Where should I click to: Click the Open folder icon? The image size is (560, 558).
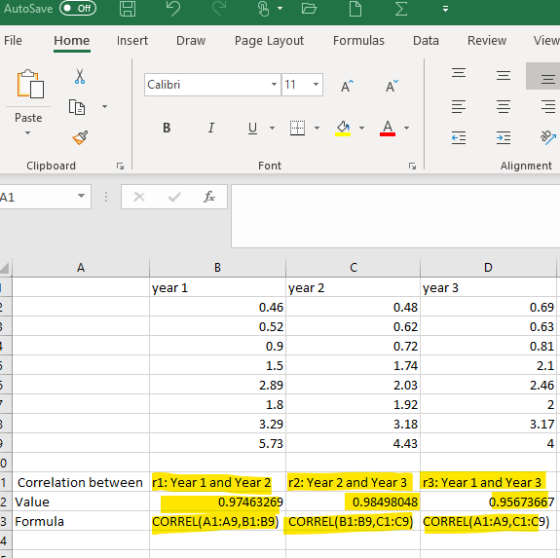309,9
